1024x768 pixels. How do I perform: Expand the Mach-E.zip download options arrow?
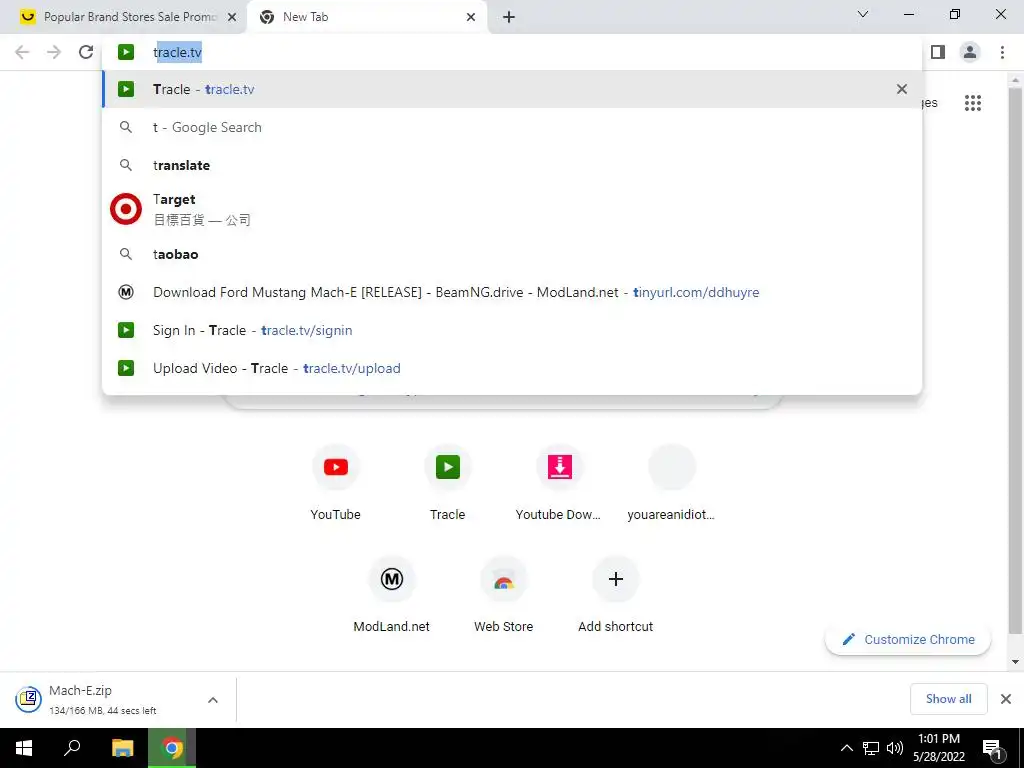213,700
